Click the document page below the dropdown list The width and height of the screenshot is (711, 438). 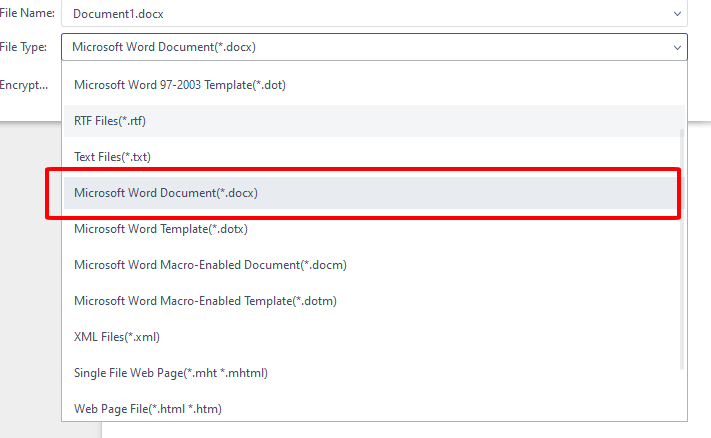400,430
